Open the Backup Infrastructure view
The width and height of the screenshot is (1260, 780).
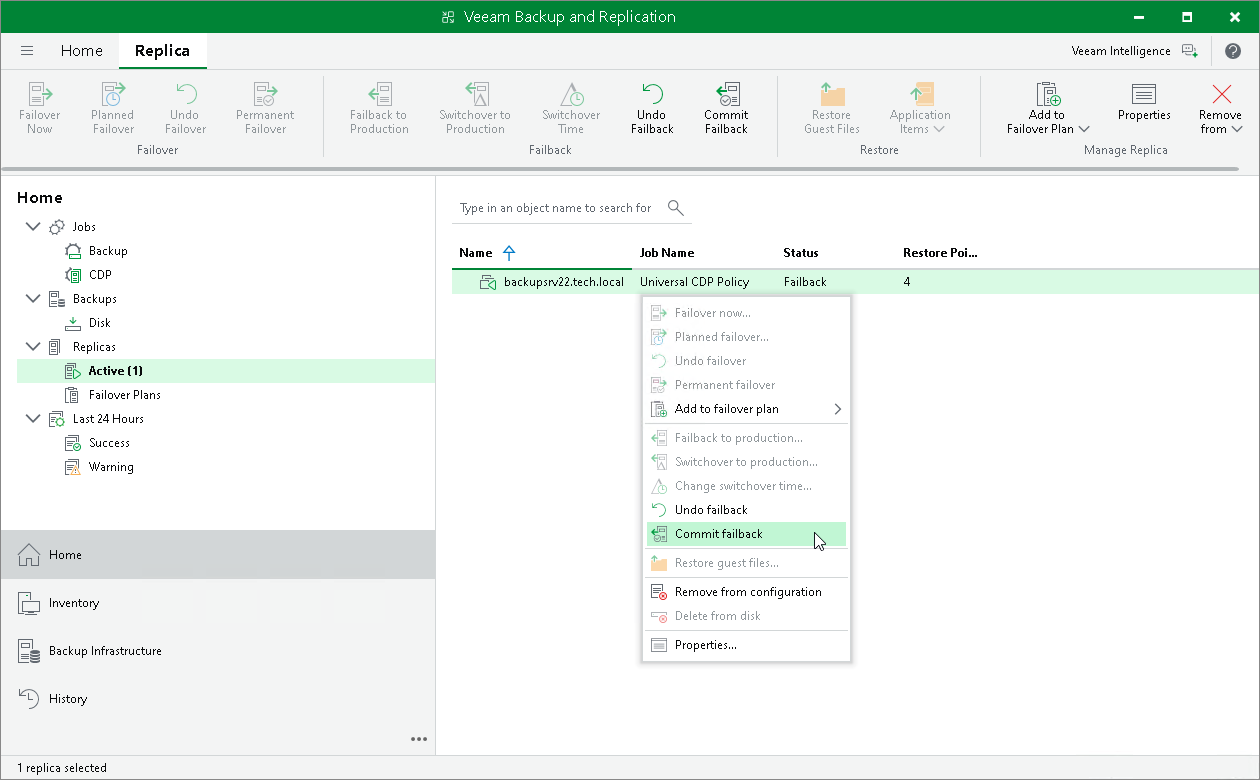click(218, 651)
